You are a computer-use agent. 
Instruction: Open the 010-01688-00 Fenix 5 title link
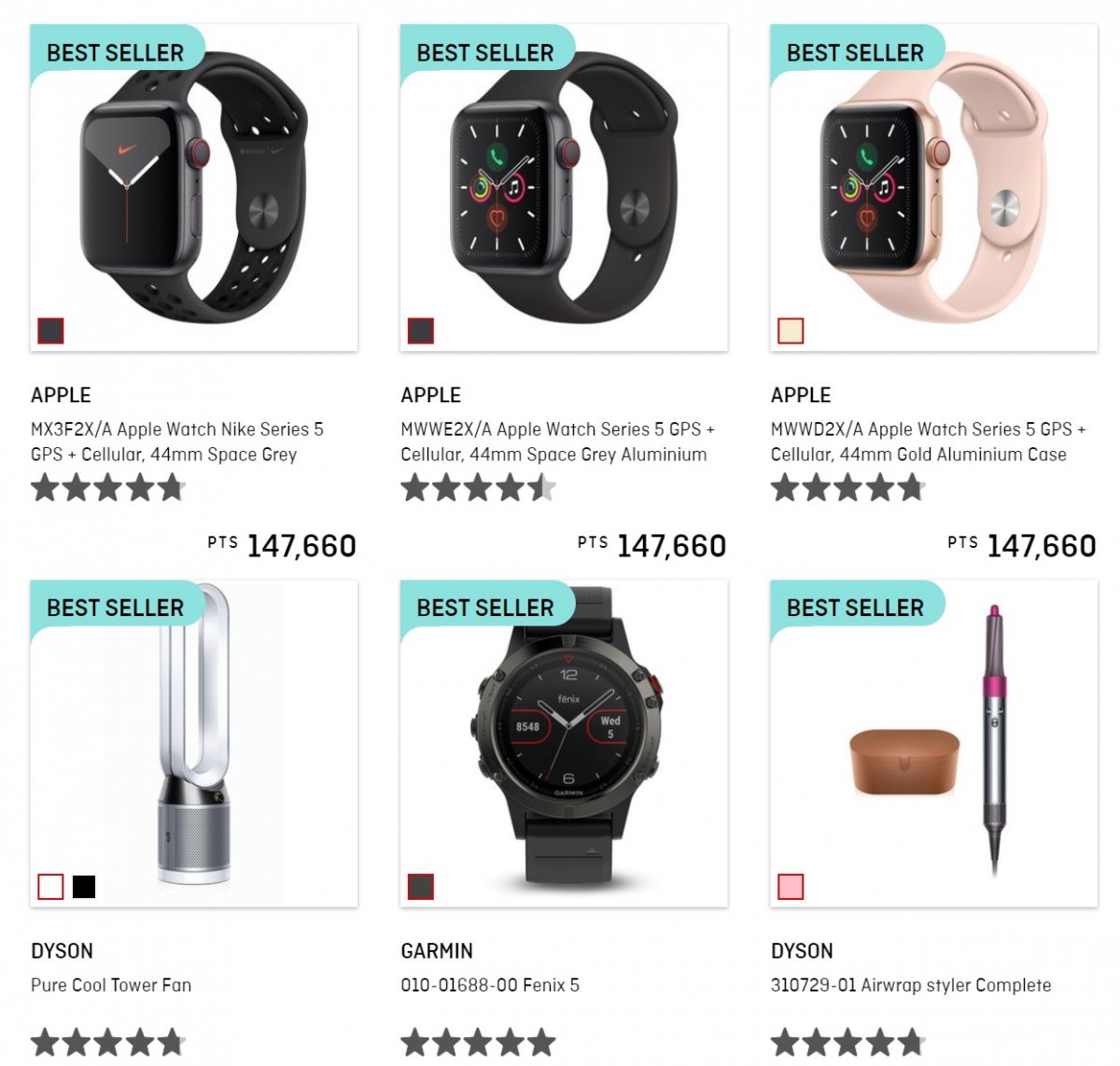(x=490, y=985)
